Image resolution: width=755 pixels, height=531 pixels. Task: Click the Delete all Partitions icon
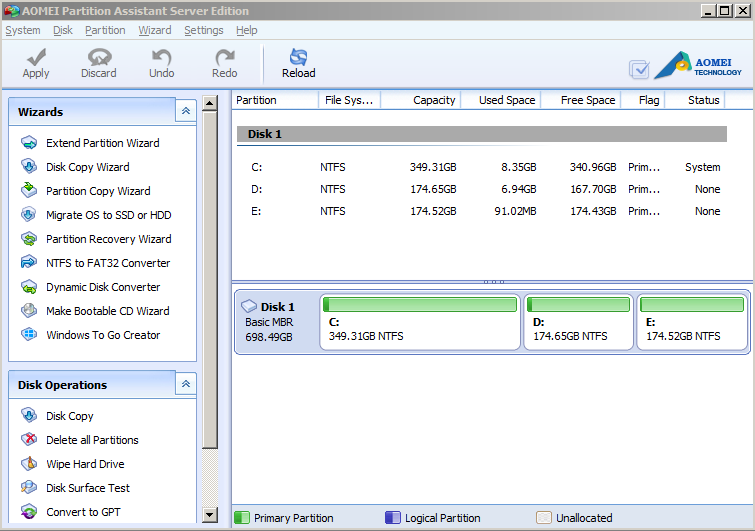pyautogui.click(x=29, y=439)
